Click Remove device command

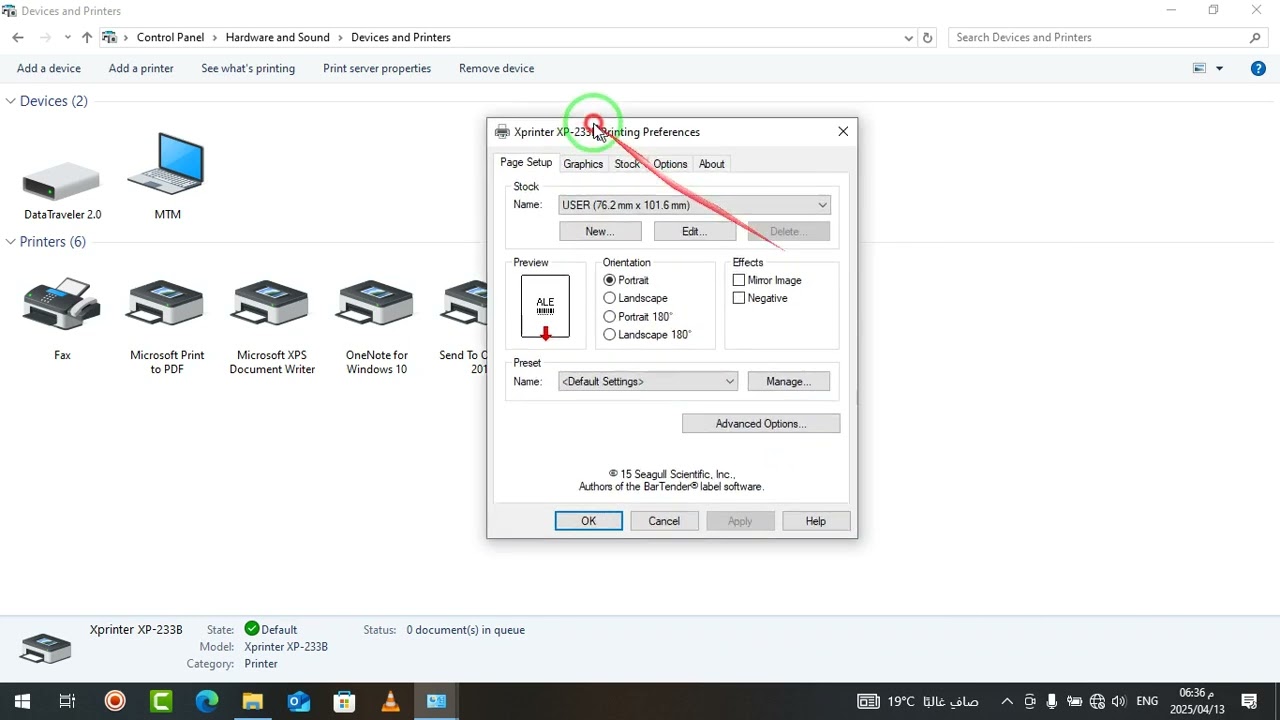click(496, 68)
